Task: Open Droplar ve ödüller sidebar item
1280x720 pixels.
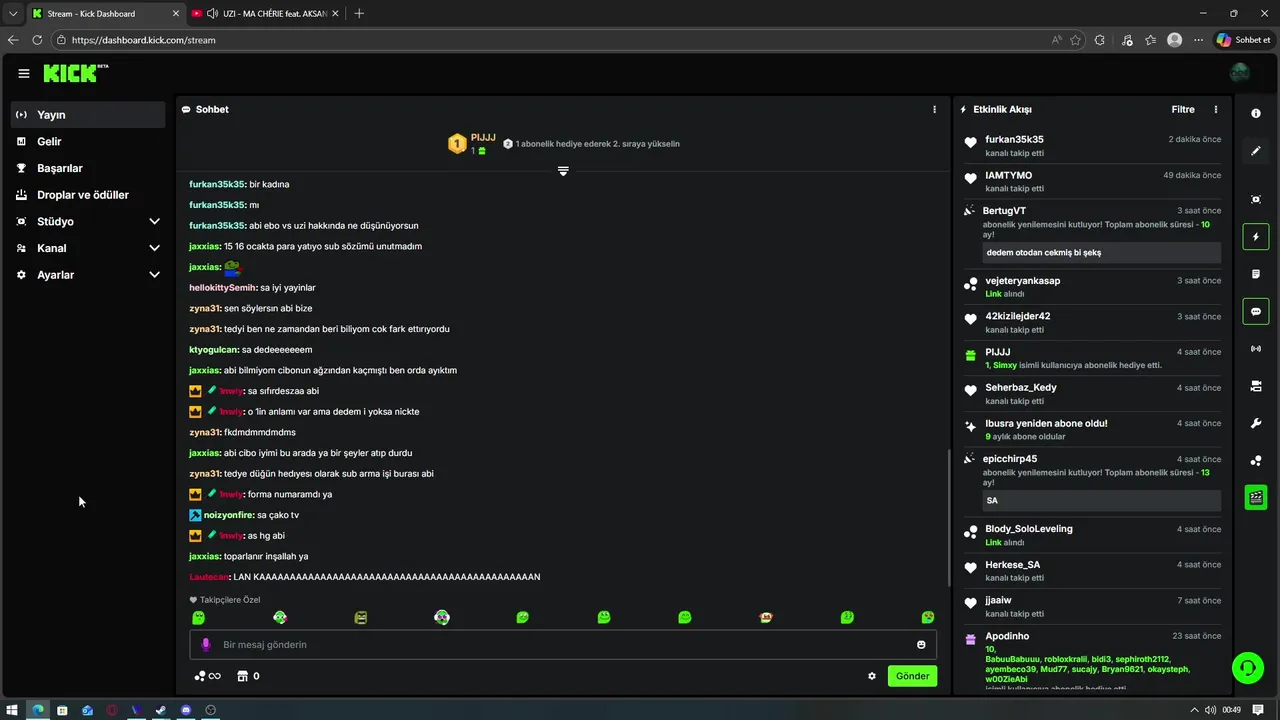Action: point(88,195)
